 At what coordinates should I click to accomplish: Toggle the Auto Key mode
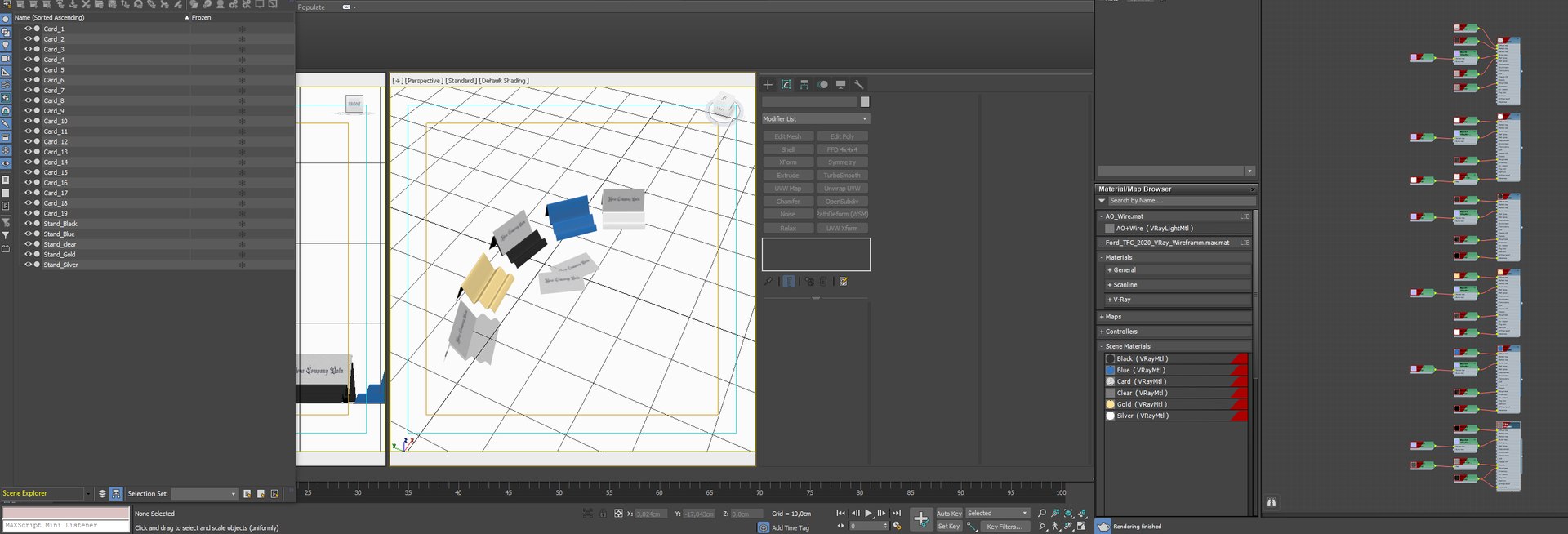coord(948,514)
